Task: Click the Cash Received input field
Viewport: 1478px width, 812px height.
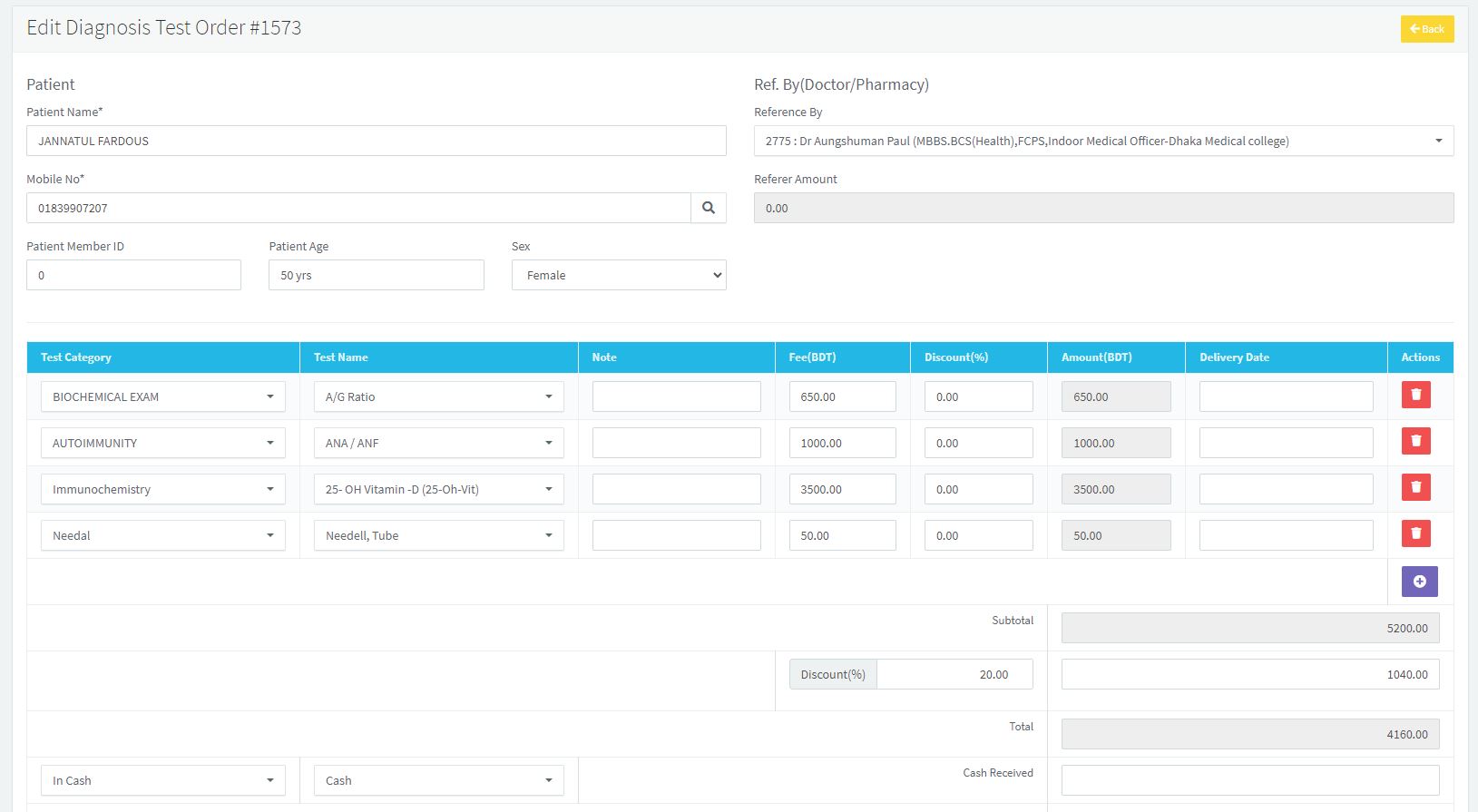Action: 1249,780
